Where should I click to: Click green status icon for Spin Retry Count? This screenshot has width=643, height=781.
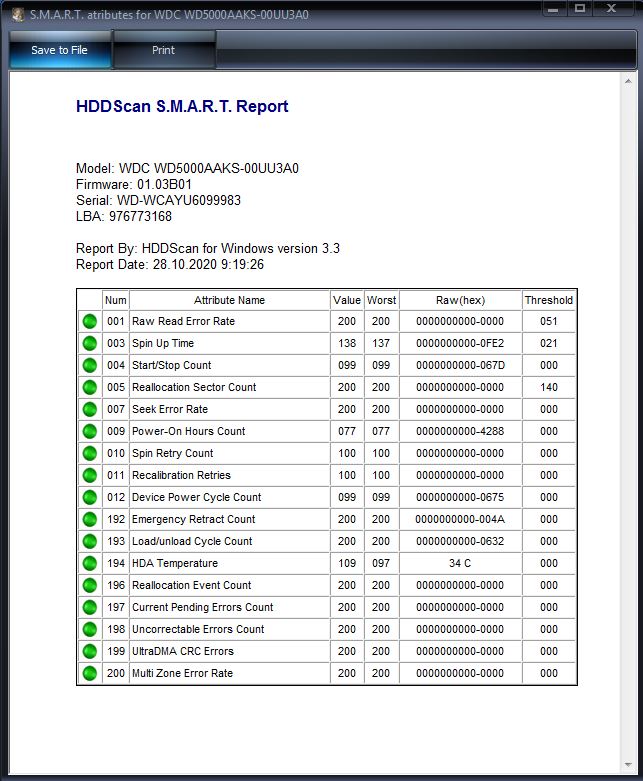[90, 453]
